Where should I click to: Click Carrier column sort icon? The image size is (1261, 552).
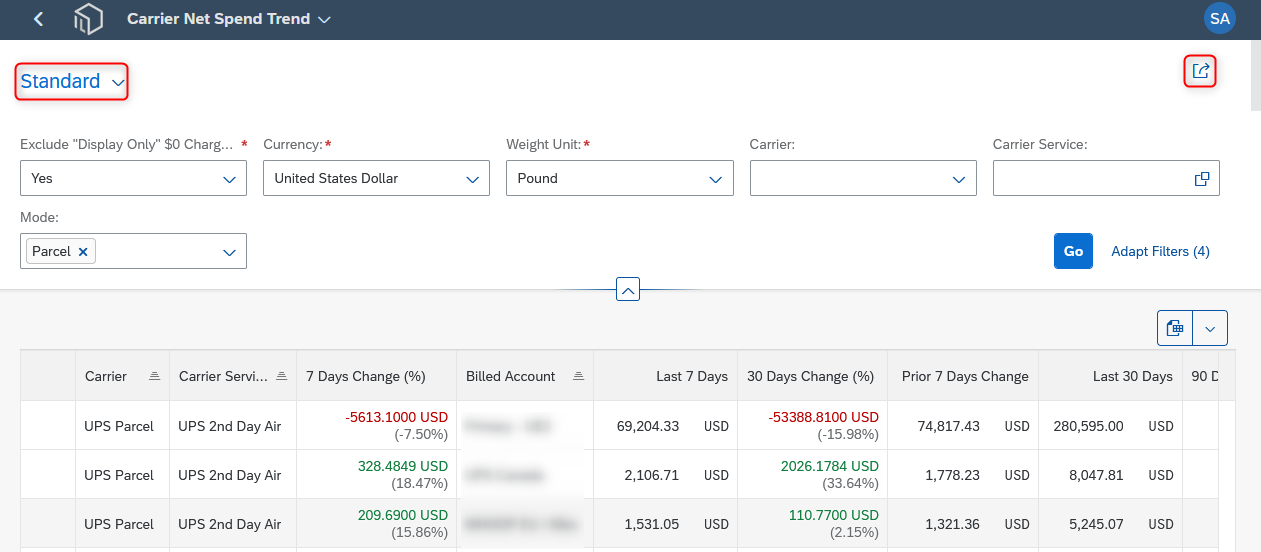pos(154,377)
